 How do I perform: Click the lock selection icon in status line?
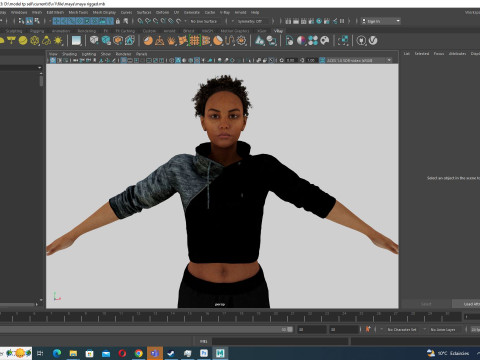click(x=118, y=21)
